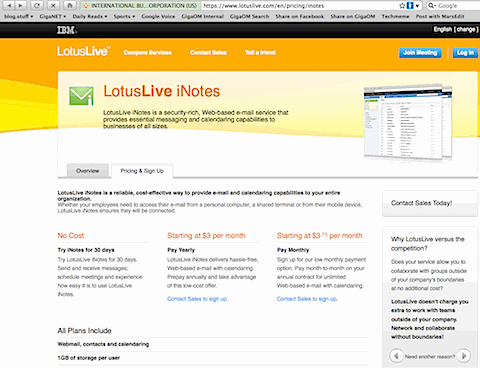This screenshot has width=480, height=368.
Task: Stop loading with the X toolbar button
Action: [53, 5]
